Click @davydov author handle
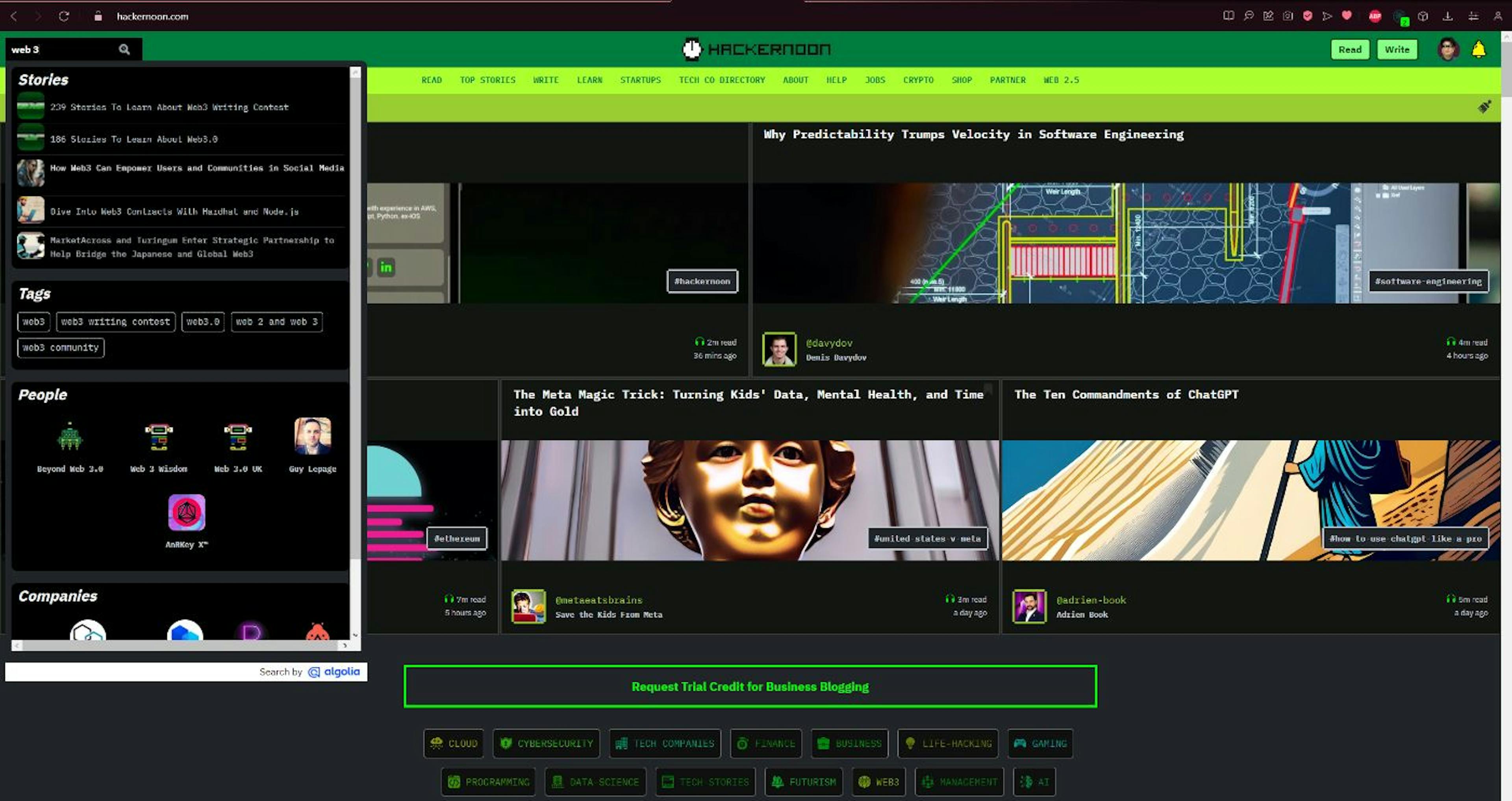Viewport: 1512px width, 801px height. coord(829,343)
